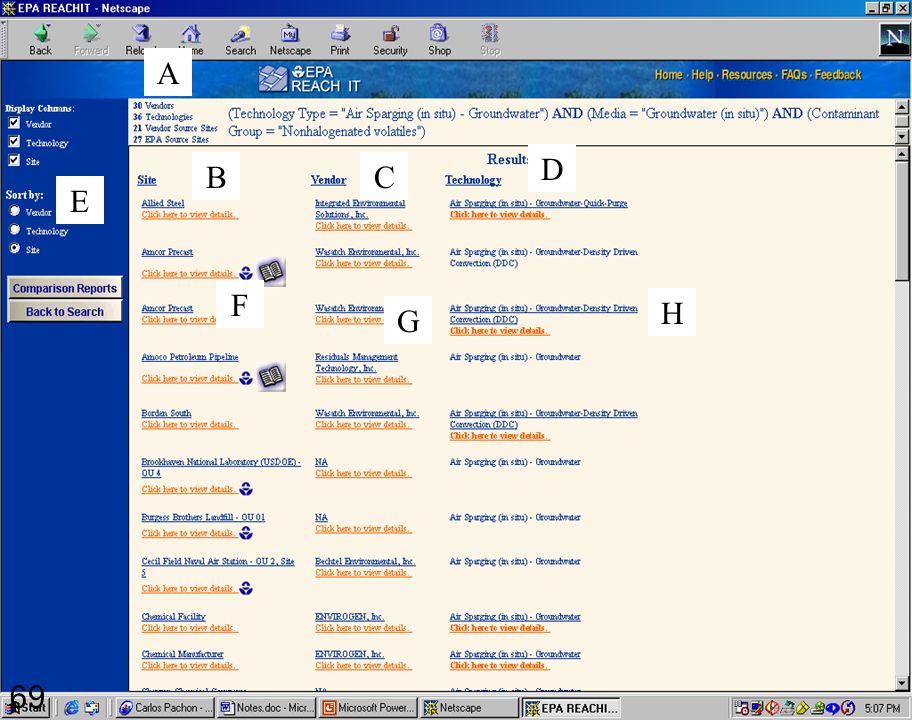The height and width of the screenshot is (720, 912).
Task: Click the "27 EPA Source Sites" count text
Action: pos(170,140)
